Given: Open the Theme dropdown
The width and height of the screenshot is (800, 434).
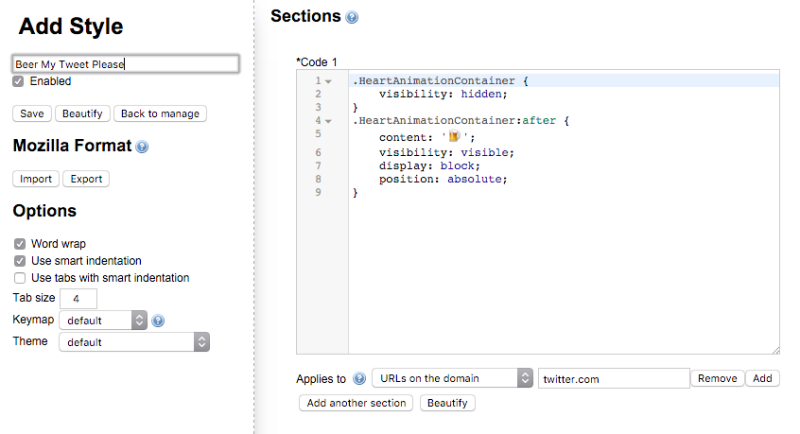Looking at the screenshot, I should [134, 342].
